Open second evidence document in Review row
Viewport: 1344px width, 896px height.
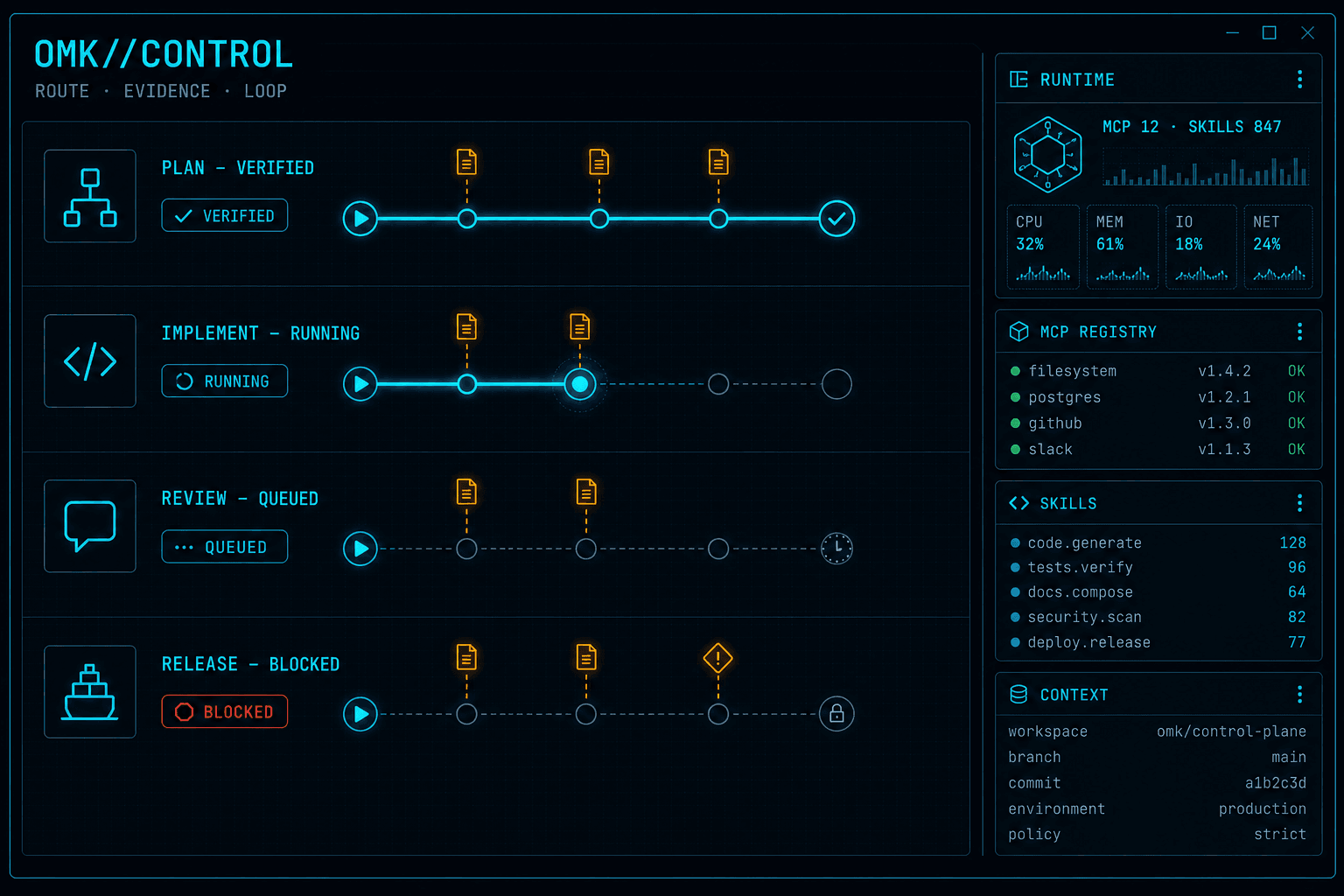(586, 492)
